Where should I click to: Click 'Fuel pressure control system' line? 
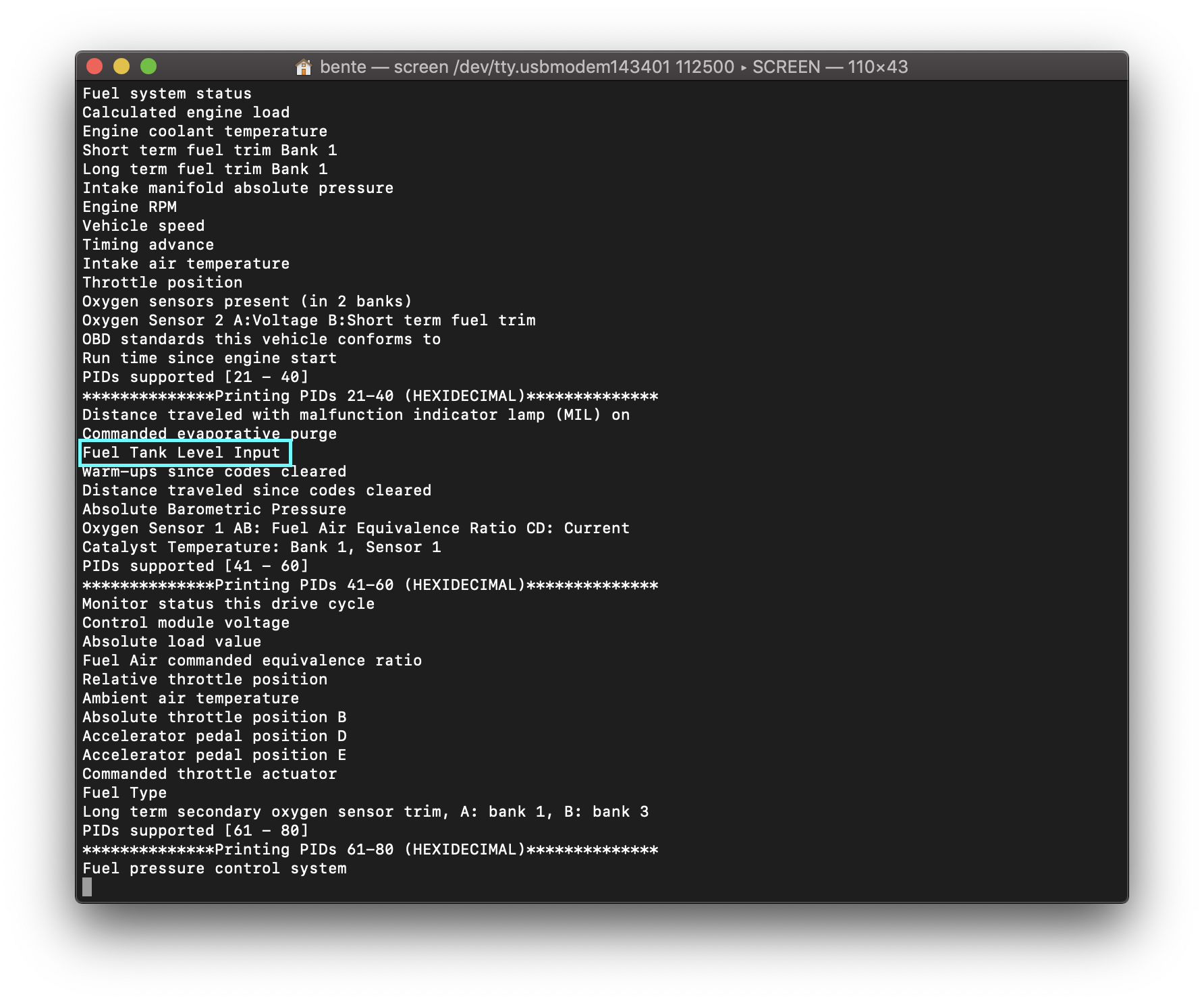click(214, 869)
